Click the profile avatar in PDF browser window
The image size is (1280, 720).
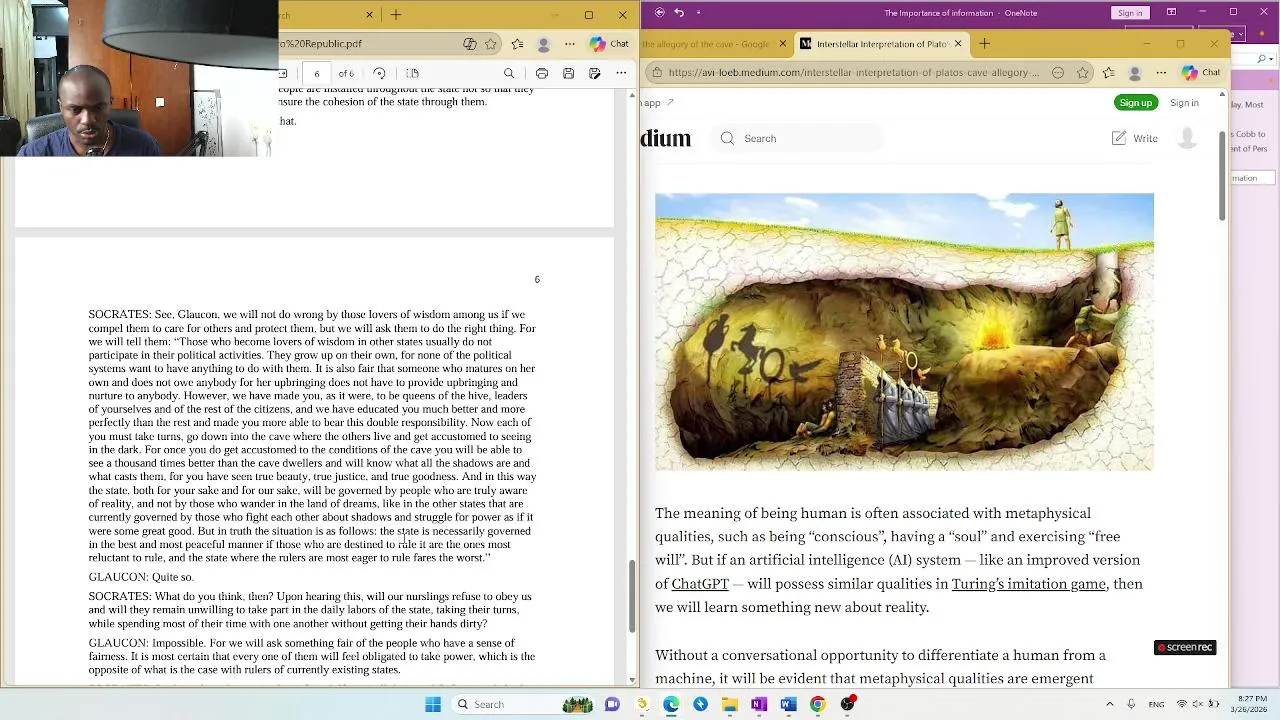(544, 44)
